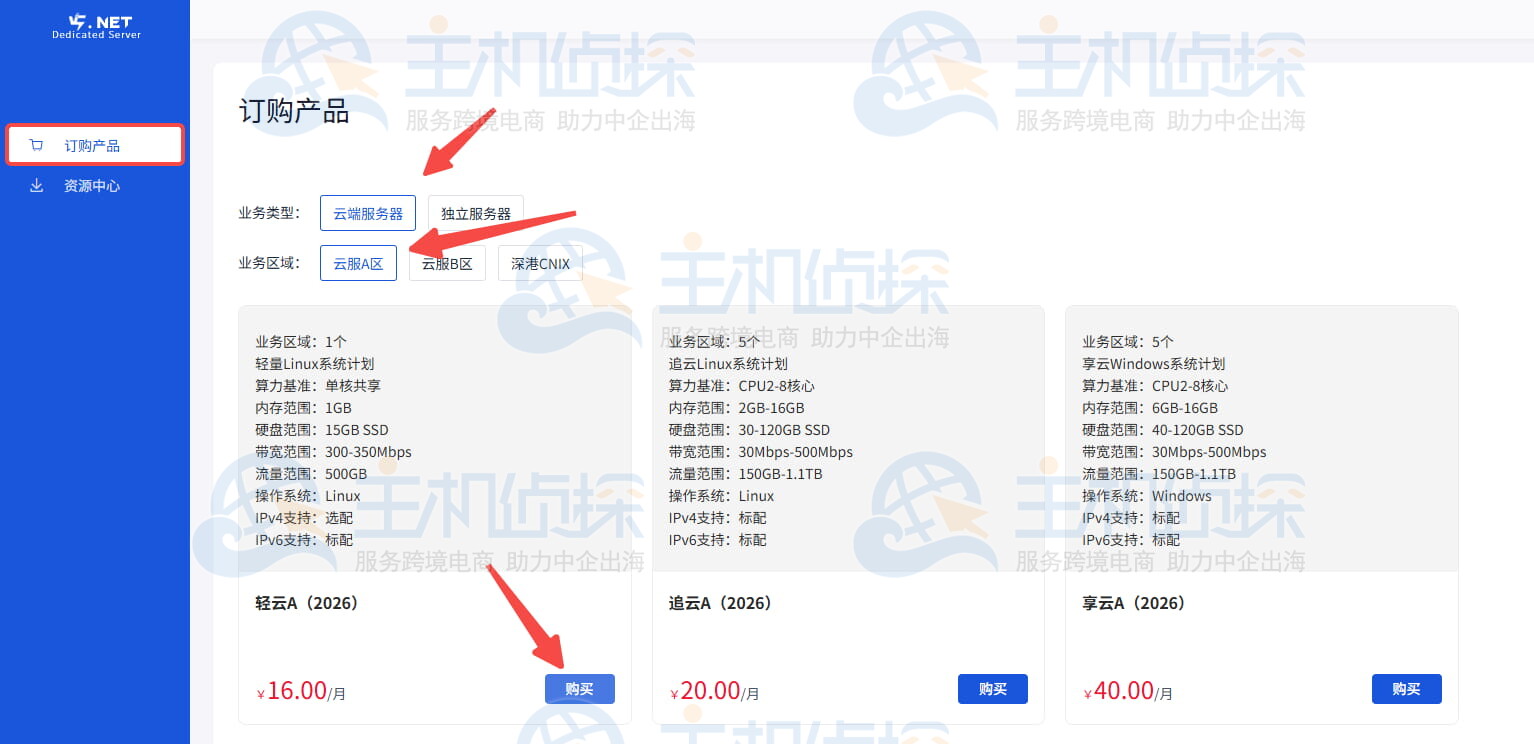Select 独立服务器 business type
Viewport: 1534px width, 744px height.
(x=475, y=213)
